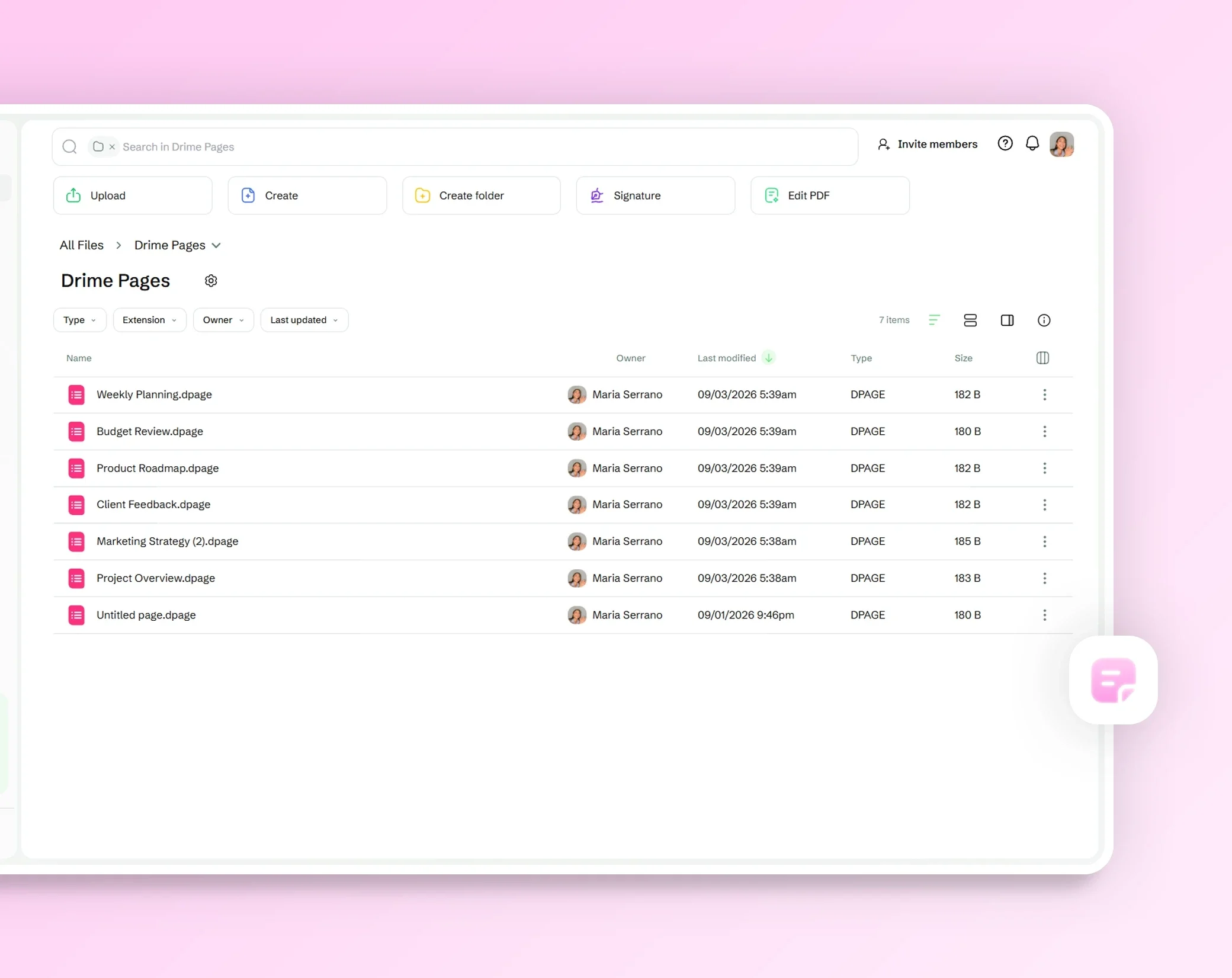Open more options for Weekly Planning.dpage

[1044, 395]
